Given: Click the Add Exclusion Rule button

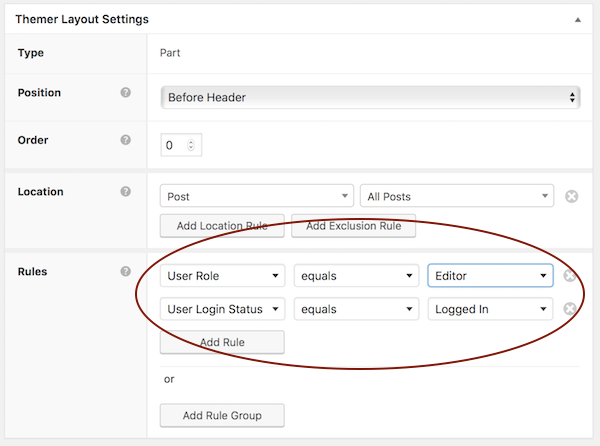Looking at the screenshot, I should tap(353, 226).
